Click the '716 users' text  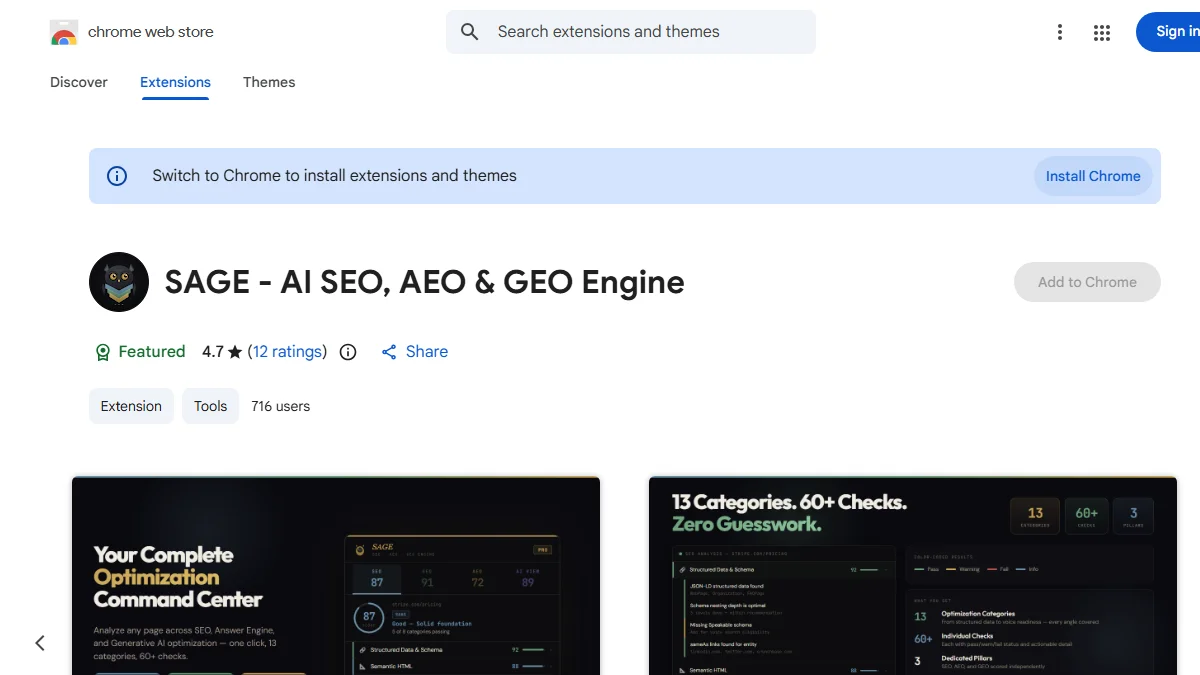(281, 406)
